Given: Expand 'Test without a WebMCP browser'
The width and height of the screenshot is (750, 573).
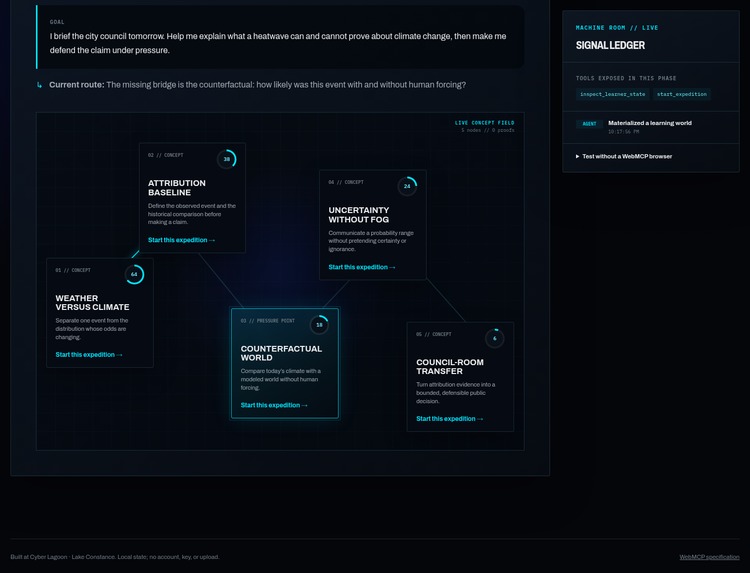Looking at the screenshot, I should [x=624, y=156].
